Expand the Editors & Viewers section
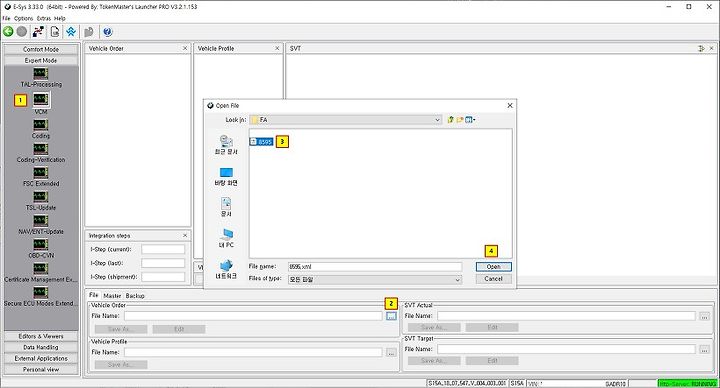 [41, 336]
